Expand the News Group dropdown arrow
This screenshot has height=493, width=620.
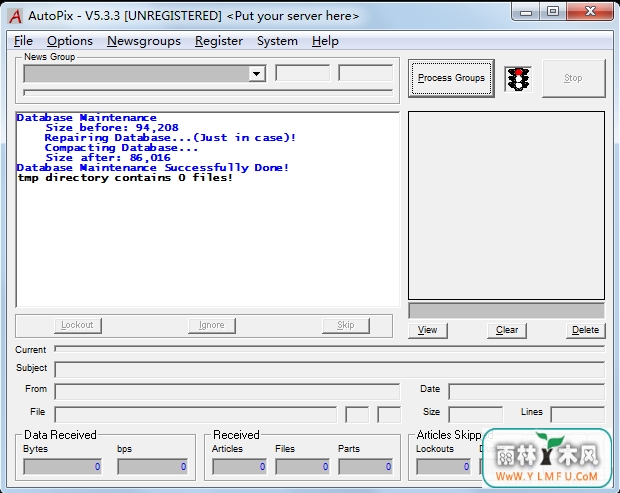(257, 74)
